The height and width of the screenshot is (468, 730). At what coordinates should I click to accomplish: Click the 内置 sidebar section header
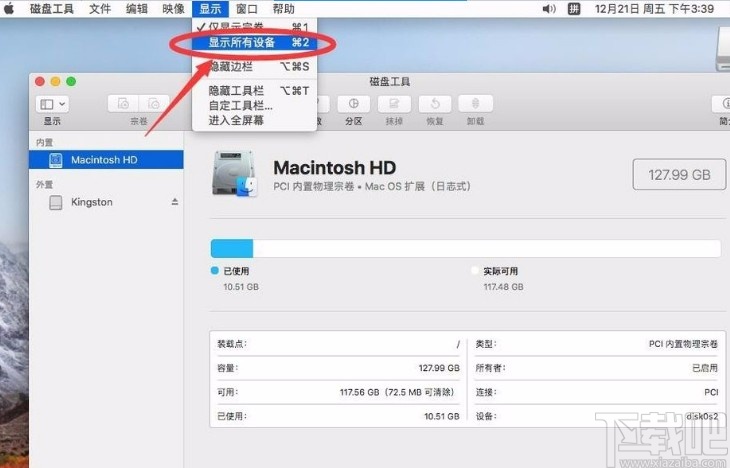click(45, 142)
